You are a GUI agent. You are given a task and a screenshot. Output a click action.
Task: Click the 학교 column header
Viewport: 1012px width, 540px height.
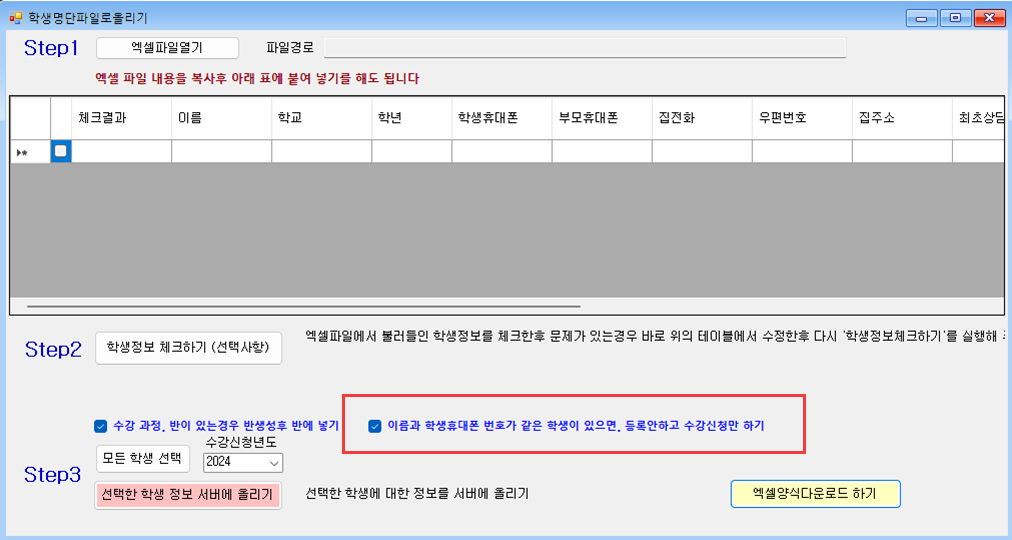[321, 118]
